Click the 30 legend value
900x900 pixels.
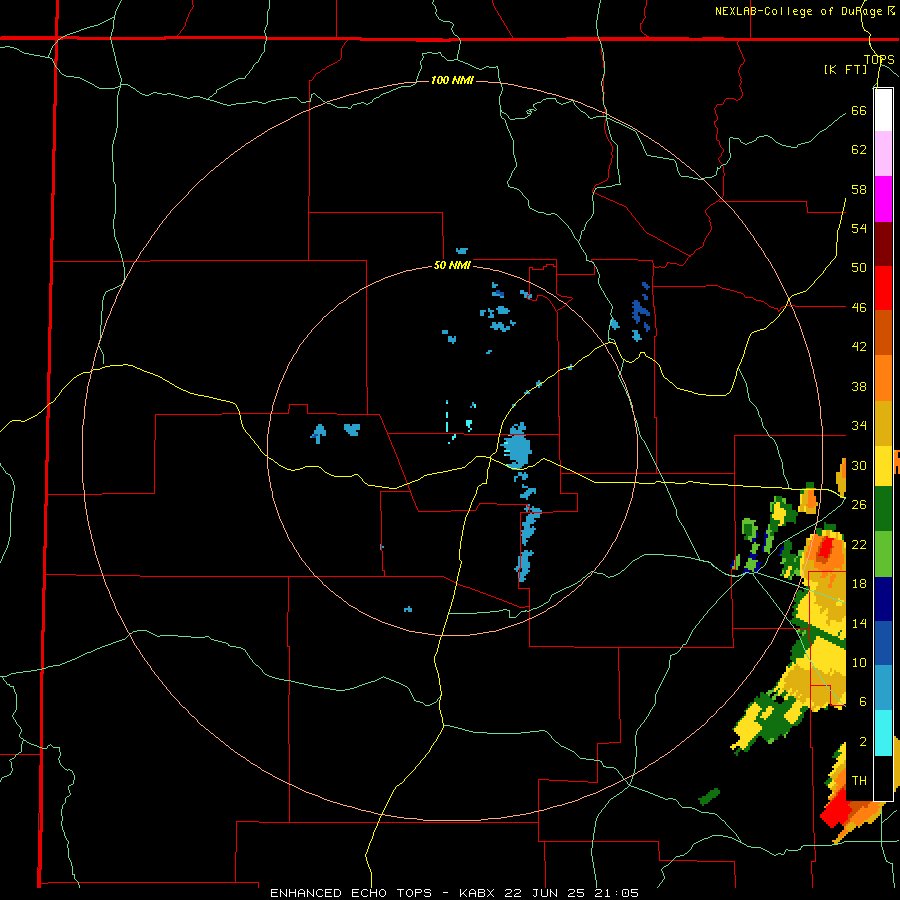click(x=859, y=465)
